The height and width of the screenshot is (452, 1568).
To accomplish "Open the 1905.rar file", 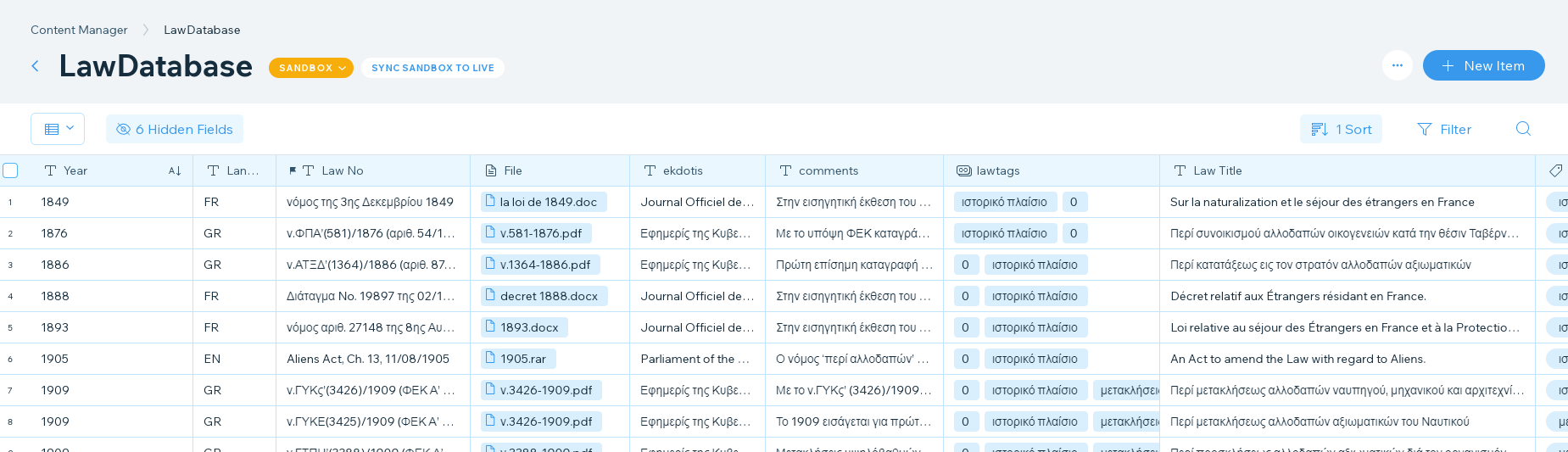I will (518, 359).
